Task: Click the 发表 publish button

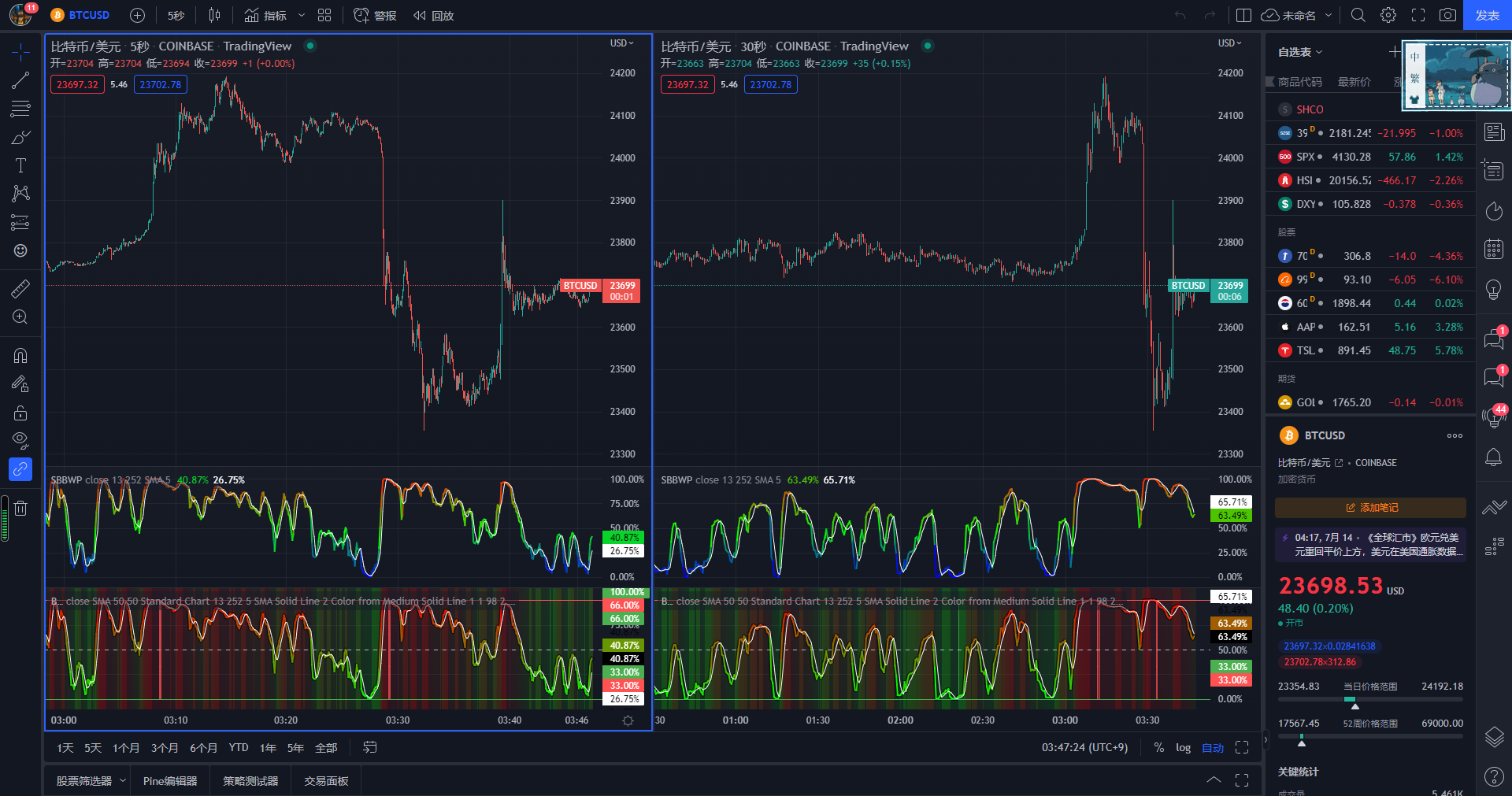Action: tap(1487, 15)
